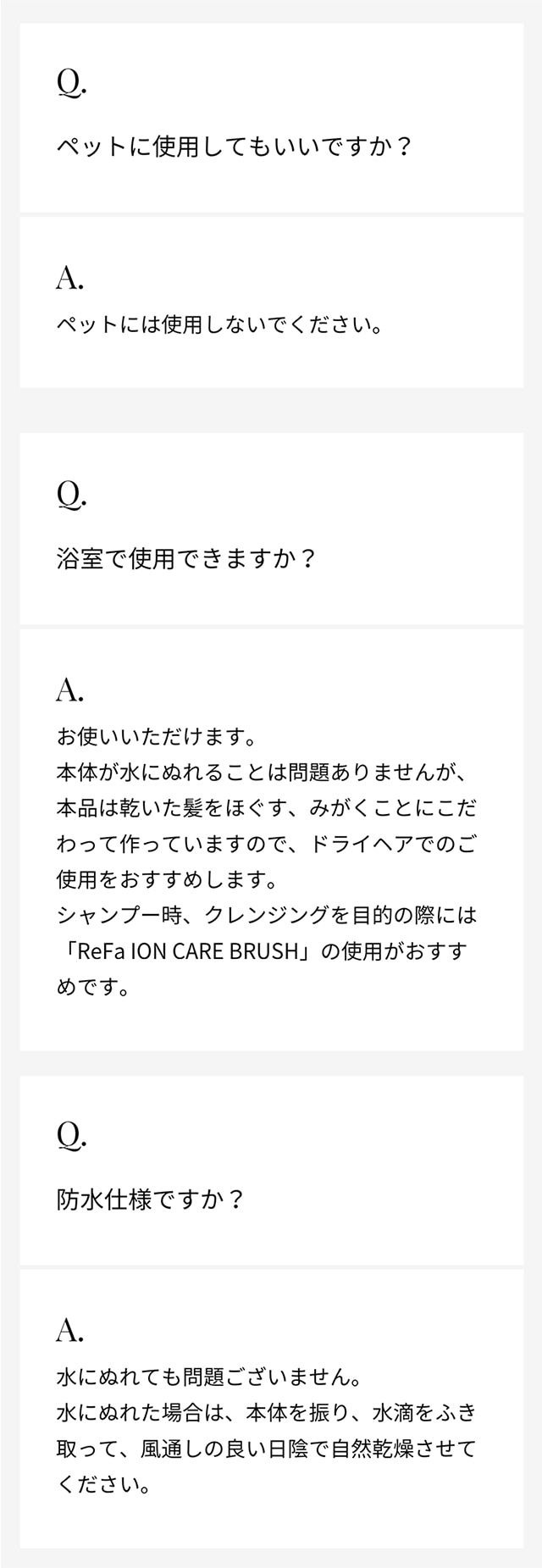Click the line starting 水にぬれた場合は
This screenshot has height=1568, width=542.
pos(266,1413)
